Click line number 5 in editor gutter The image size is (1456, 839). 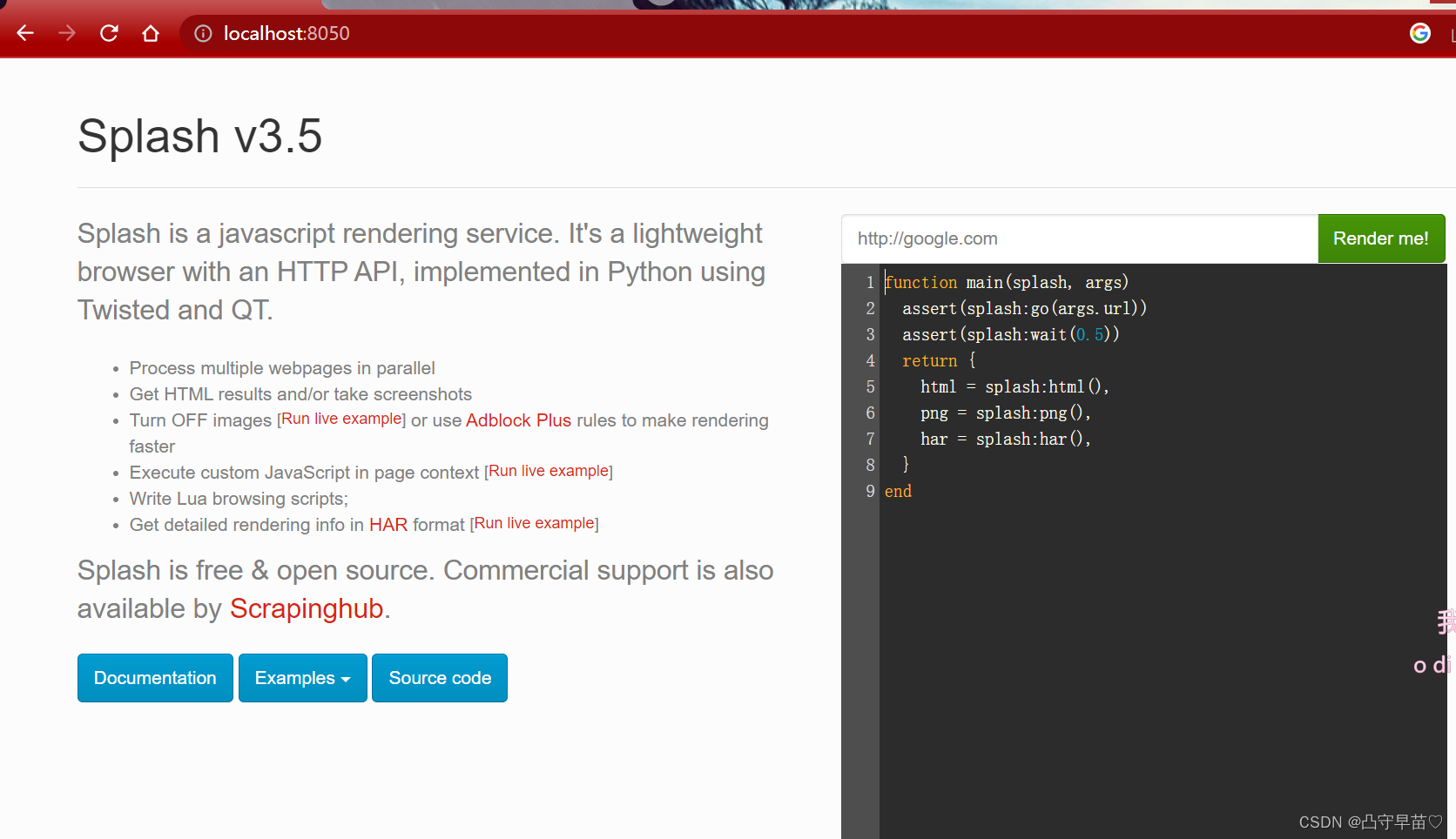[870, 386]
